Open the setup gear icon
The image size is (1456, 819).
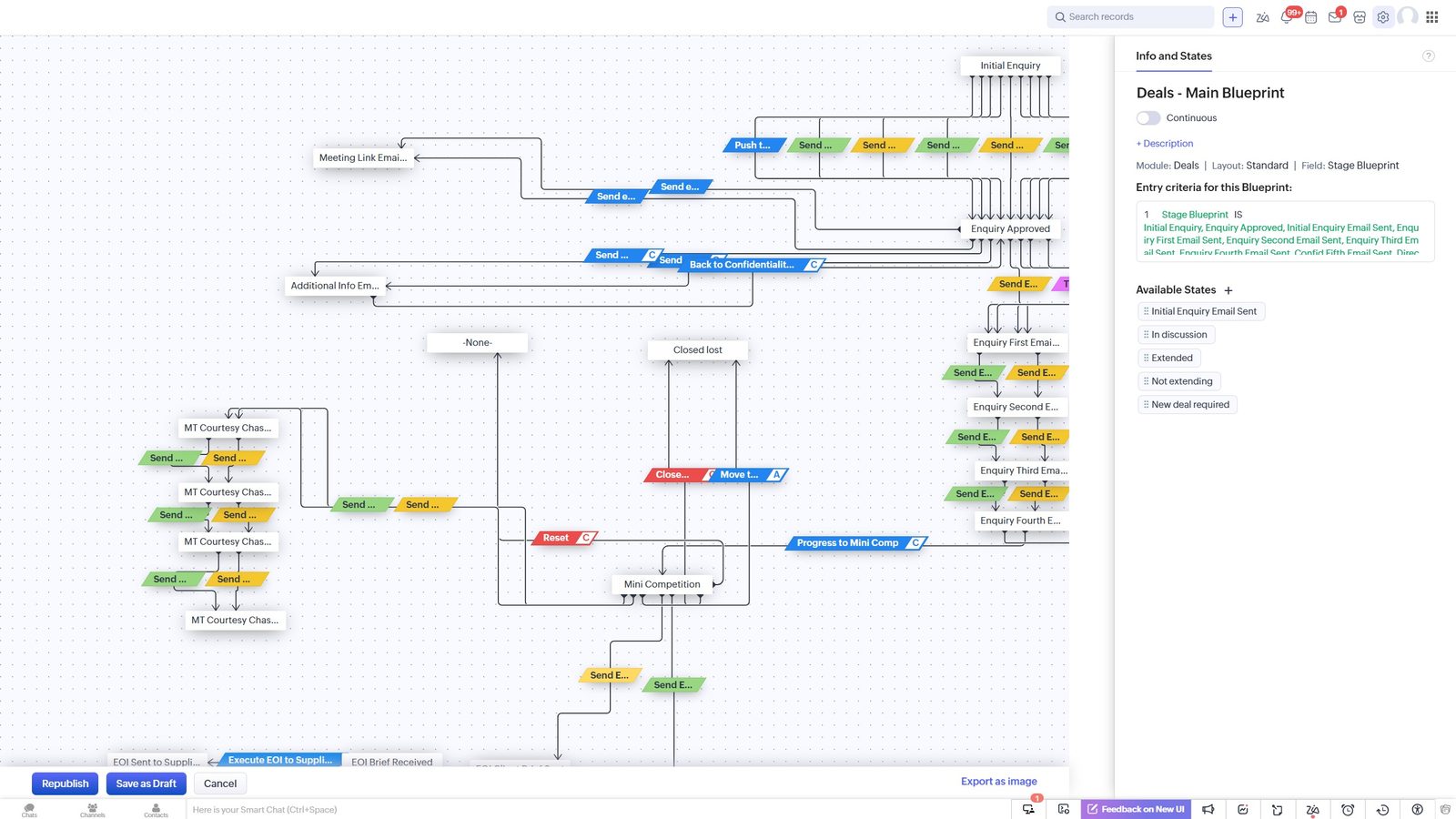pyautogui.click(x=1383, y=17)
